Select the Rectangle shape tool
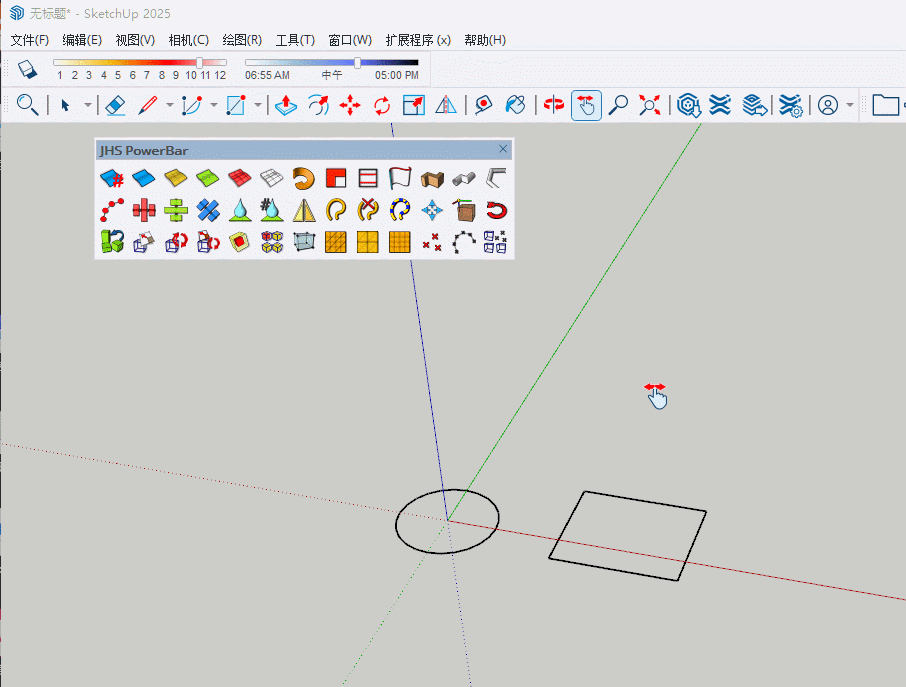 236,105
